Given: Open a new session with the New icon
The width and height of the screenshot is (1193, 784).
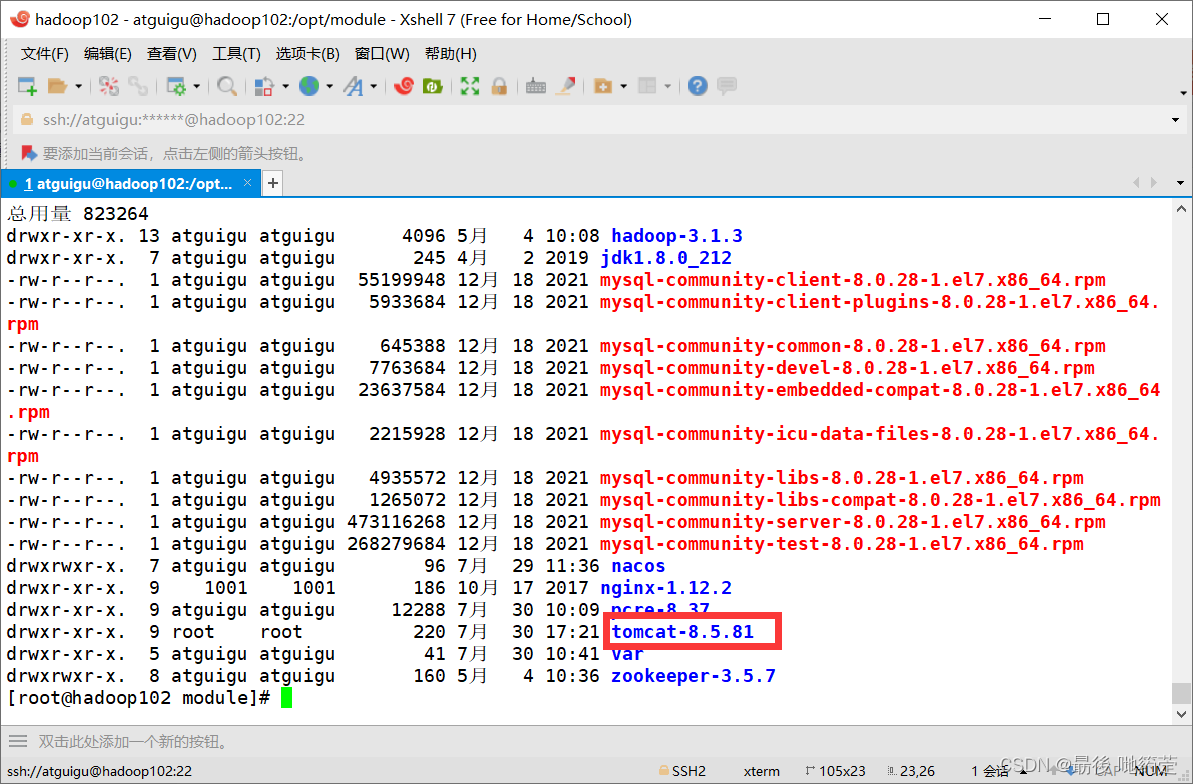Looking at the screenshot, I should click(x=25, y=86).
